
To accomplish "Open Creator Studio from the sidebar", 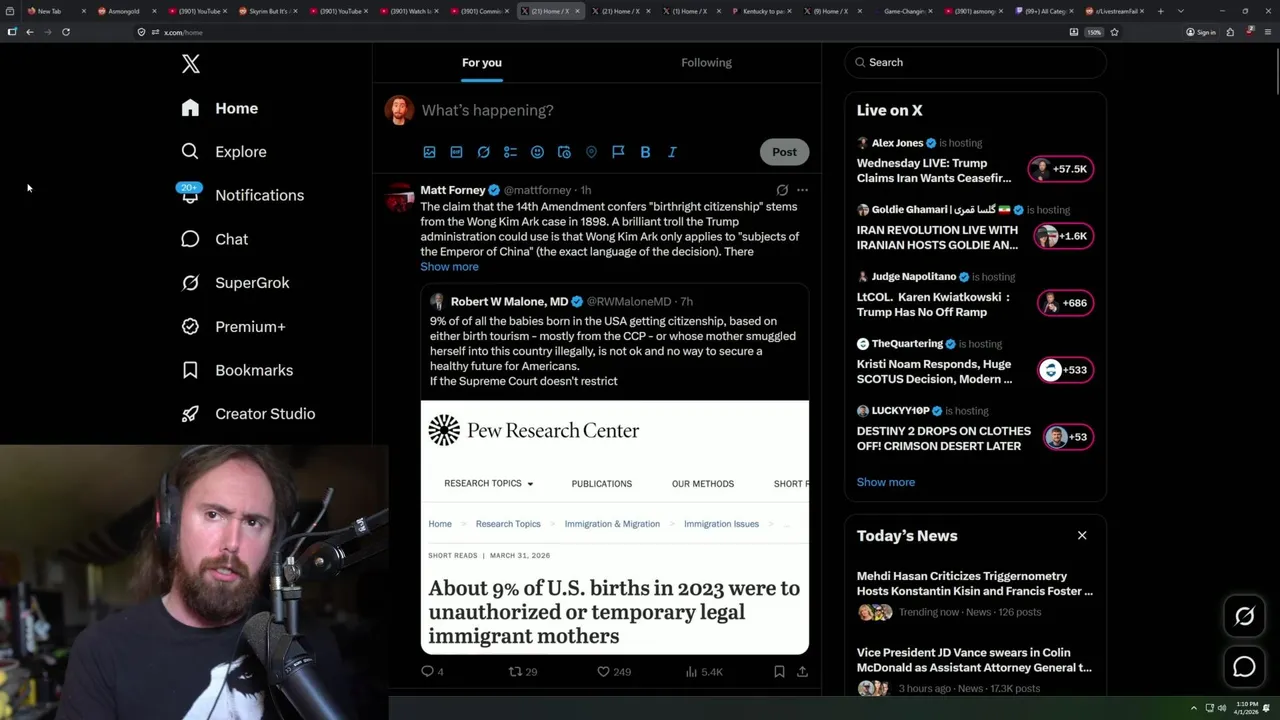I will [x=248, y=414].
